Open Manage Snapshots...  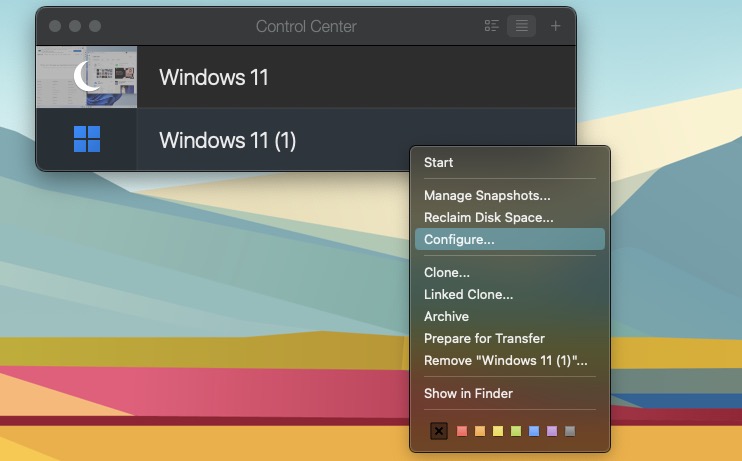point(510,195)
